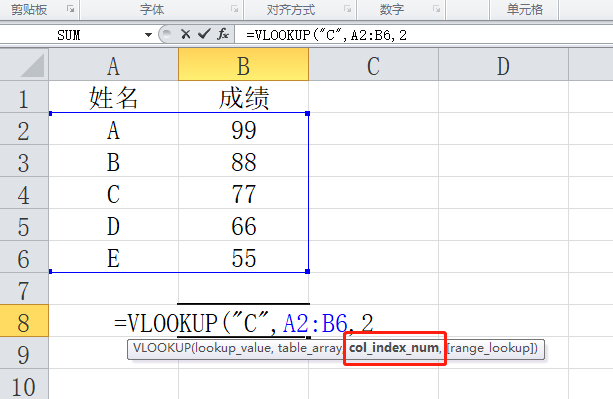Click cell A2 with value A
This screenshot has height=399, width=613.
[x=113, y=129]
